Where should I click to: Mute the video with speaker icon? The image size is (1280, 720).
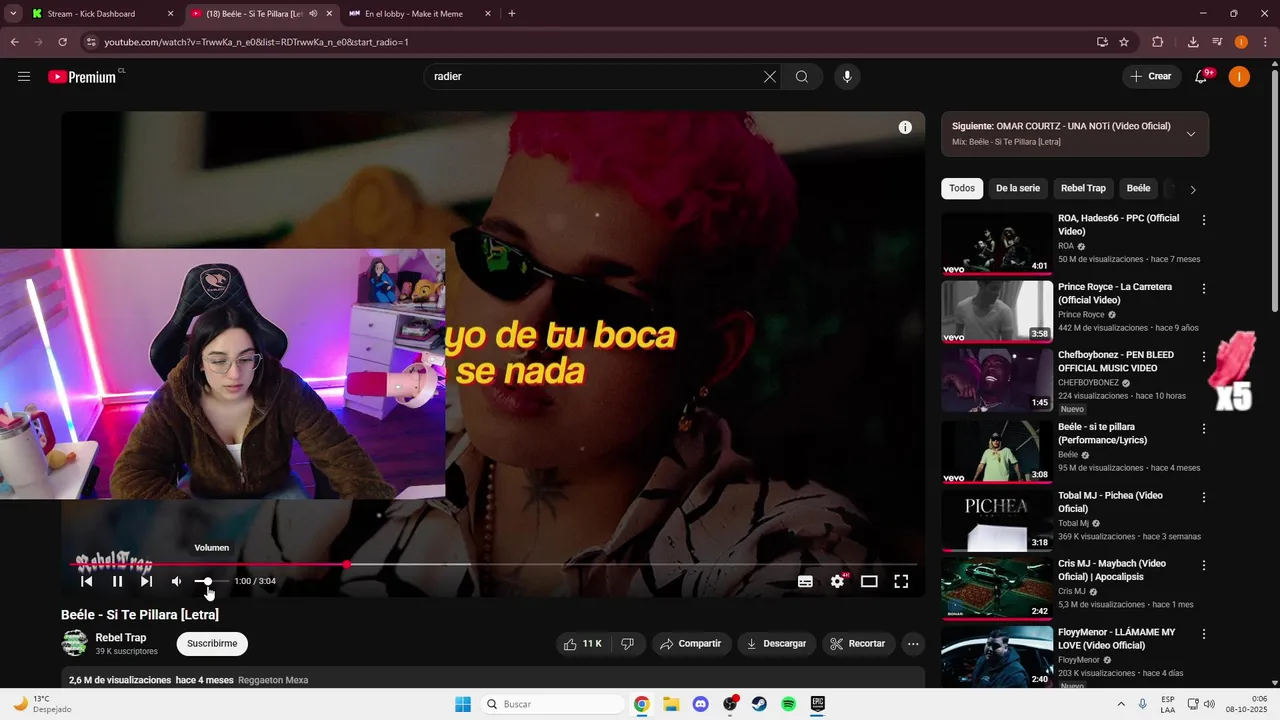176,581
